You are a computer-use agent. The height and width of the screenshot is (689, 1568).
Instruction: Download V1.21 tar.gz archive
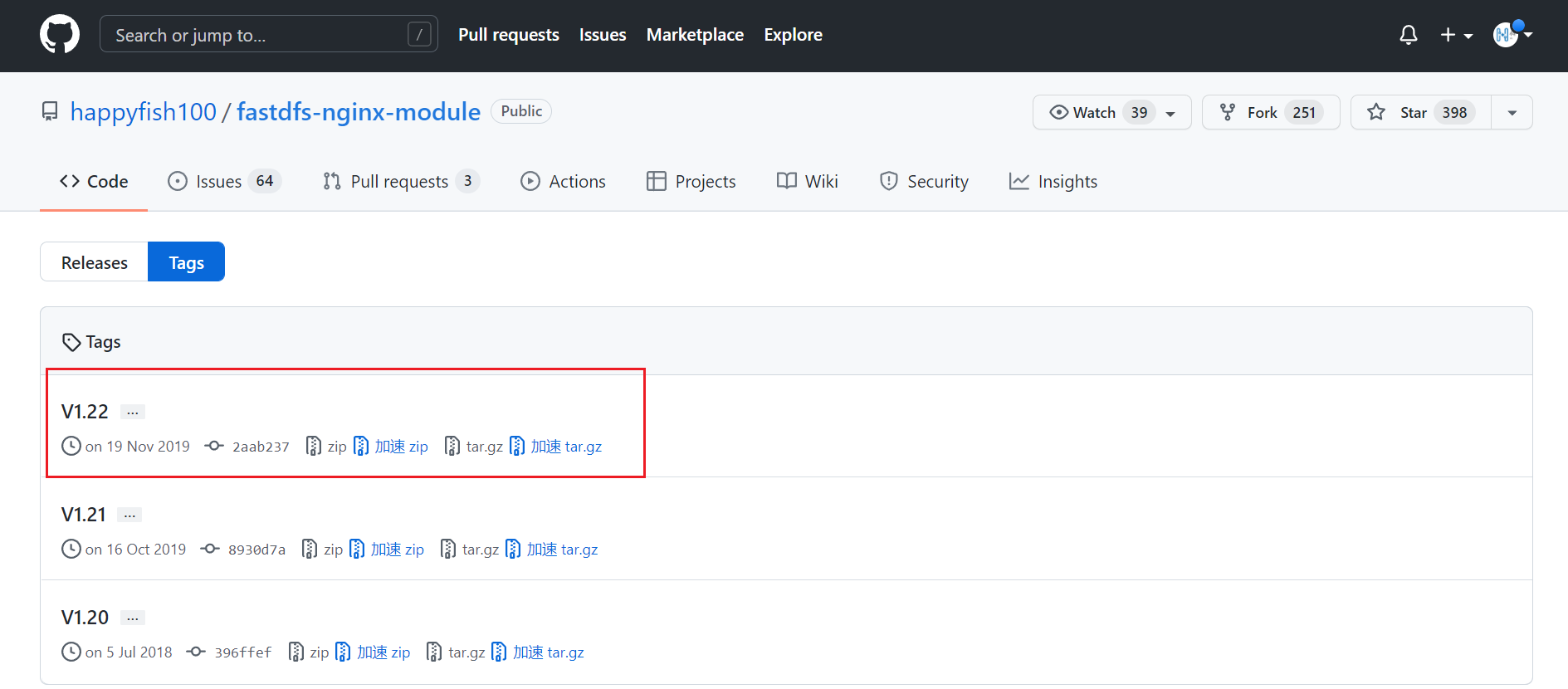(470, 550)
